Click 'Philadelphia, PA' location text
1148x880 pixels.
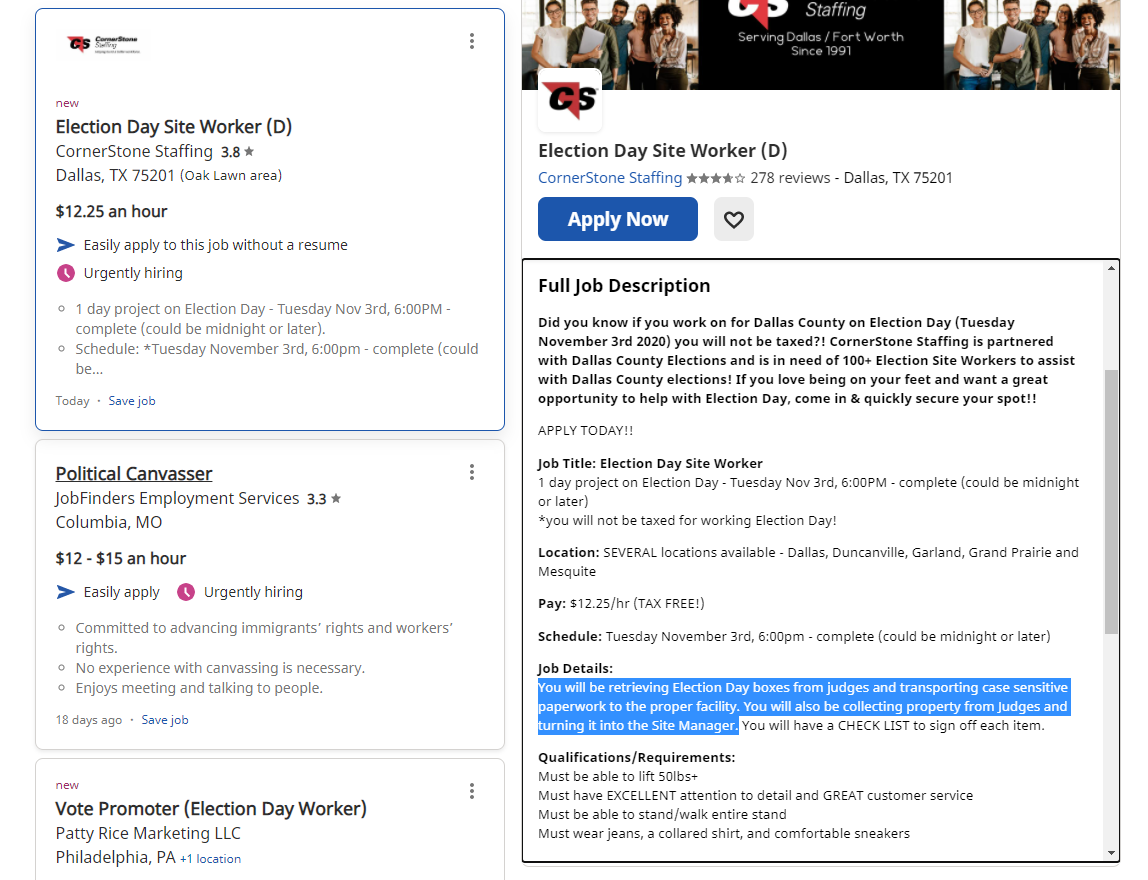pos(116,857)
